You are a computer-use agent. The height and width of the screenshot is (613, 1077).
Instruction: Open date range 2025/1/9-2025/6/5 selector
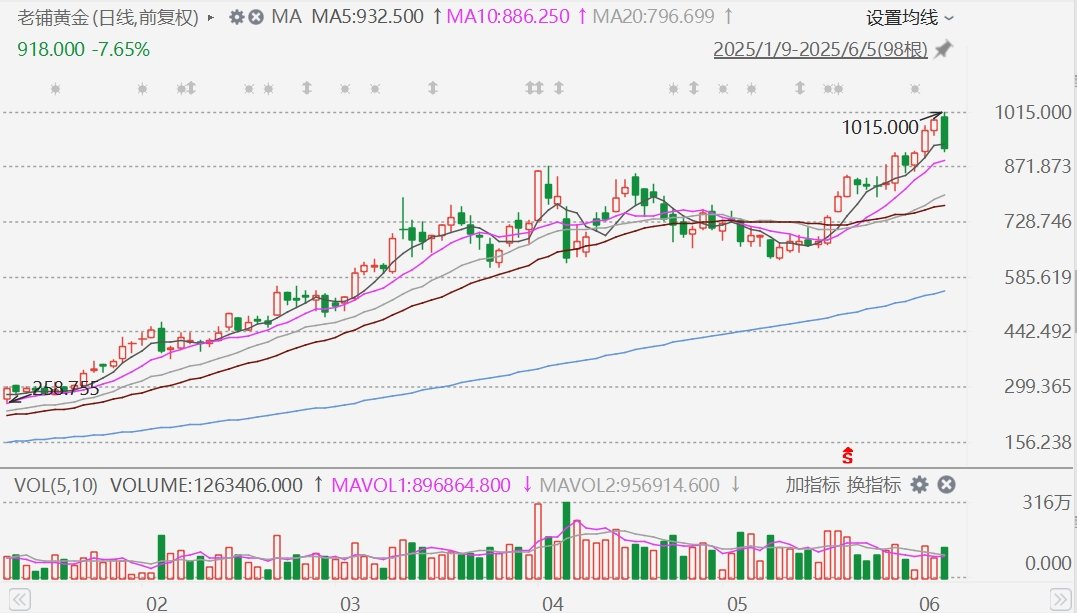pyautogui.click(x=820, y=50)
